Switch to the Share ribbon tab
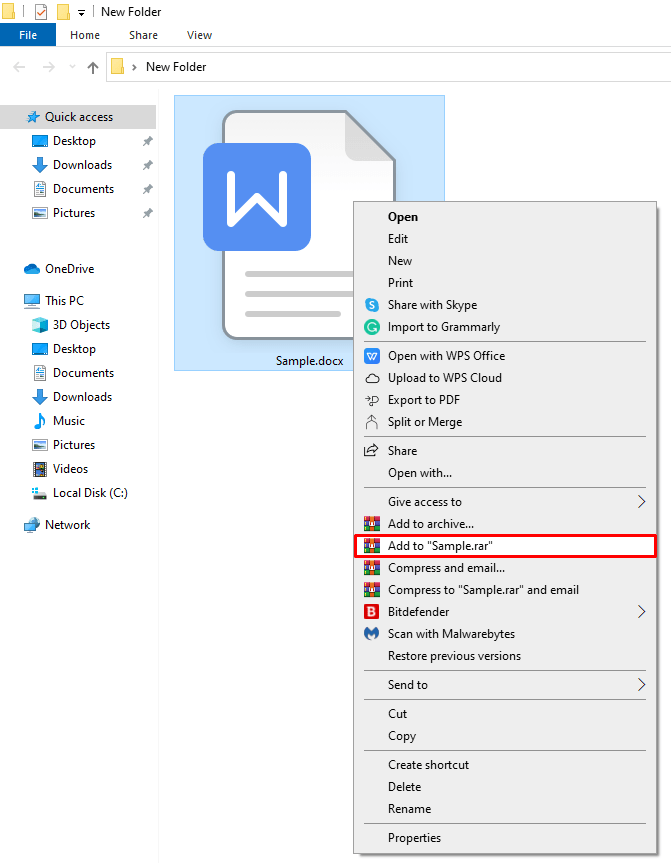This screenshot has height=863, width=671. [144, 35]
